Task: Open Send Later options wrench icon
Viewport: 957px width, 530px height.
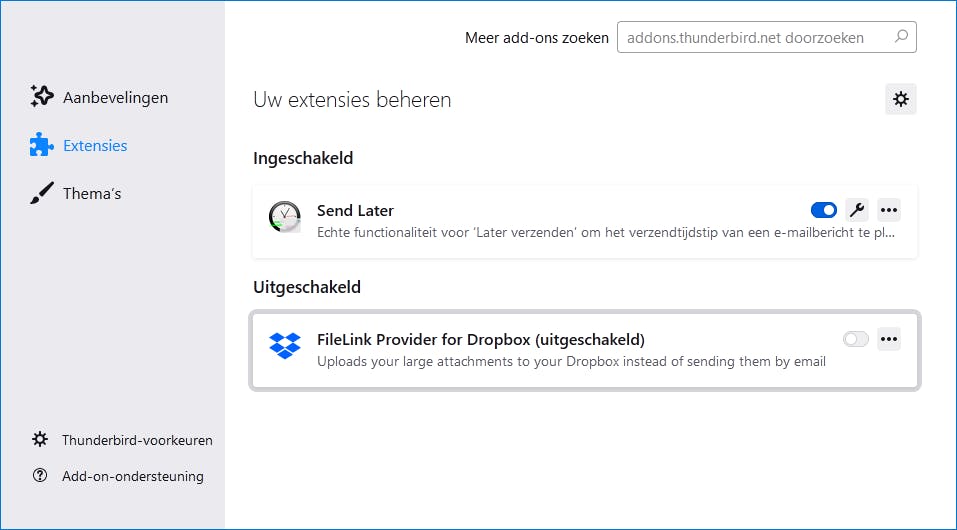Action: pyautogui.click(x=856, y=210)
